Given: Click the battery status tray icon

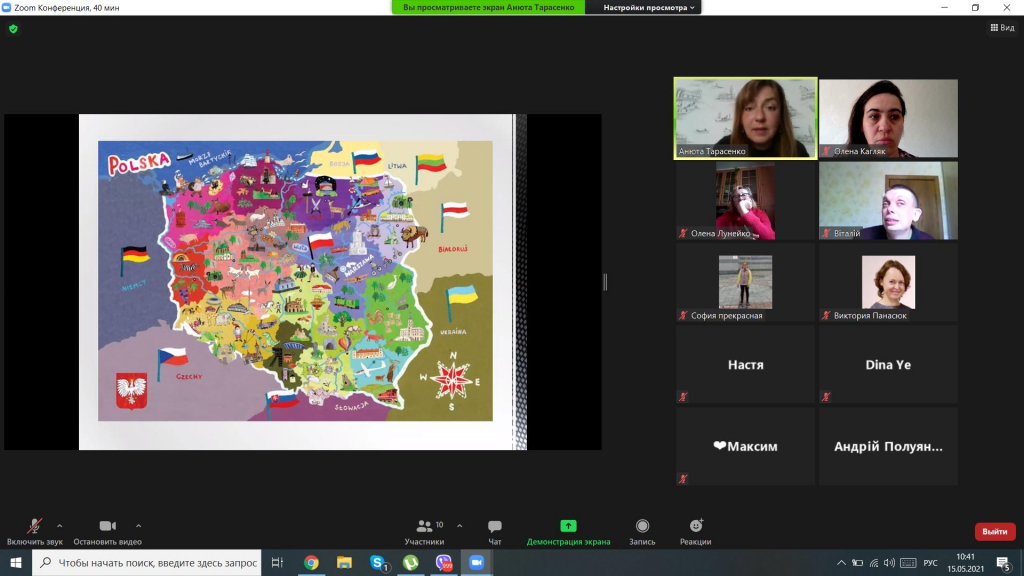Looking at the screenshot, I should point(857,563).
